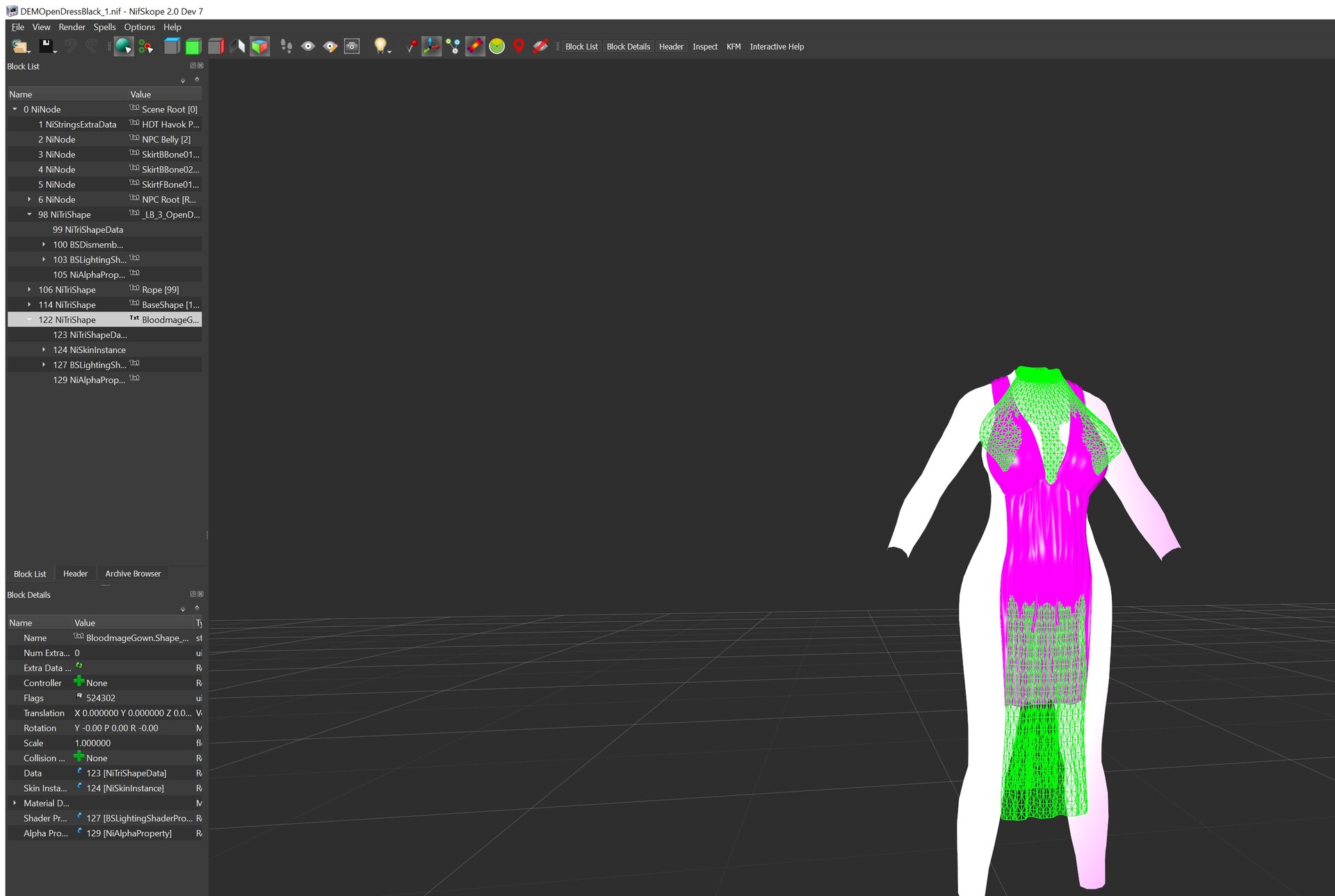This screenshot has width=1335, height=896.
Task: Click the Header toolbar button
Action: point(671,47)
